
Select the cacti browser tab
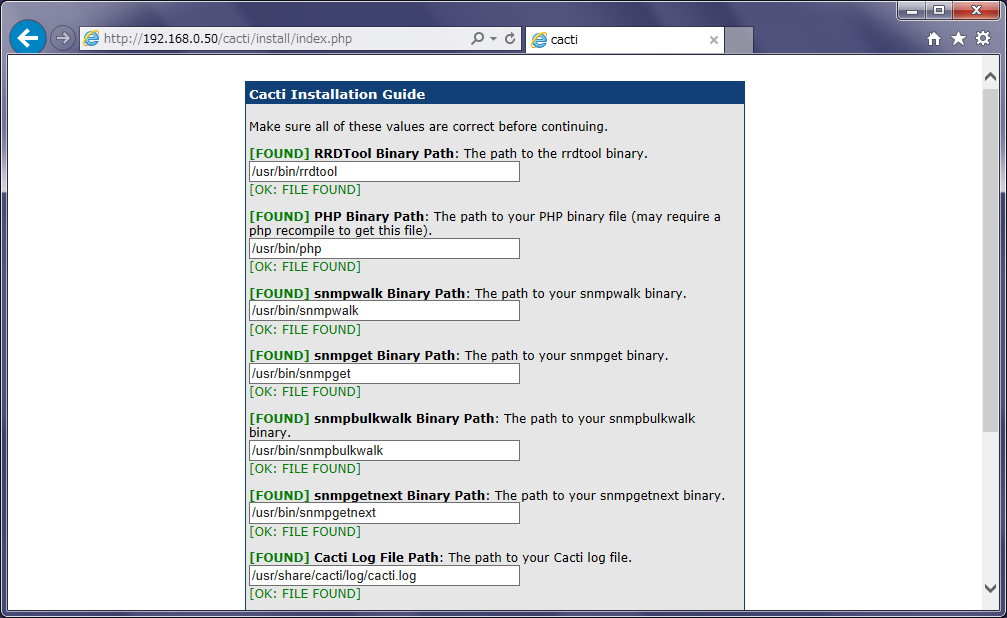coord(624,39)
